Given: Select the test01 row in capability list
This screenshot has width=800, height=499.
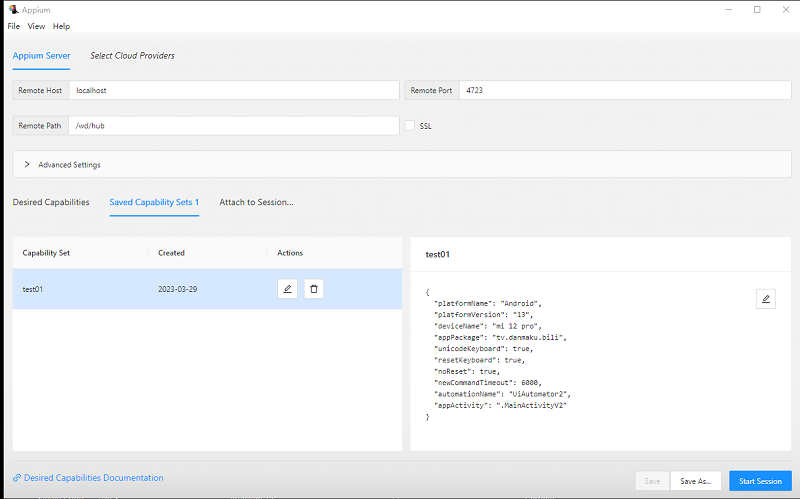Looking at the screenshot, I should click(x=207, y=289).
